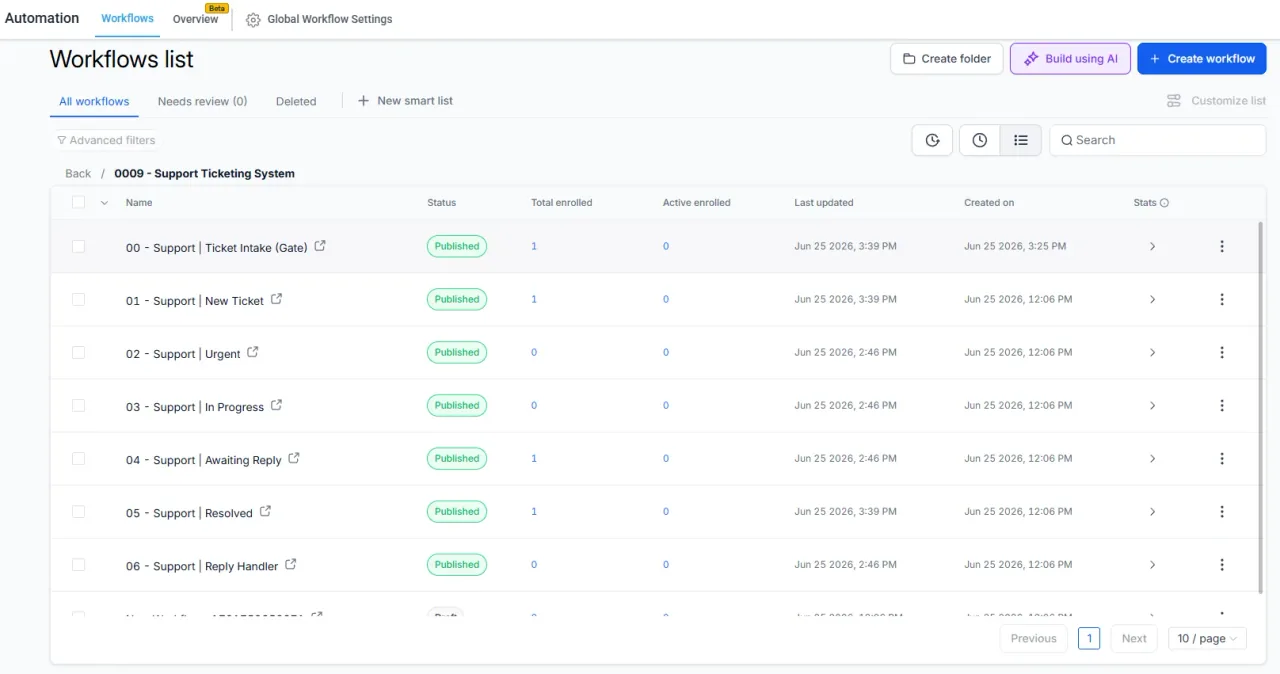Image resolution: width=1280 pixels, height=674 pixels.
Task: Expand stats chevron for 02 Urgent
Action: click(x=1152, y=352)
